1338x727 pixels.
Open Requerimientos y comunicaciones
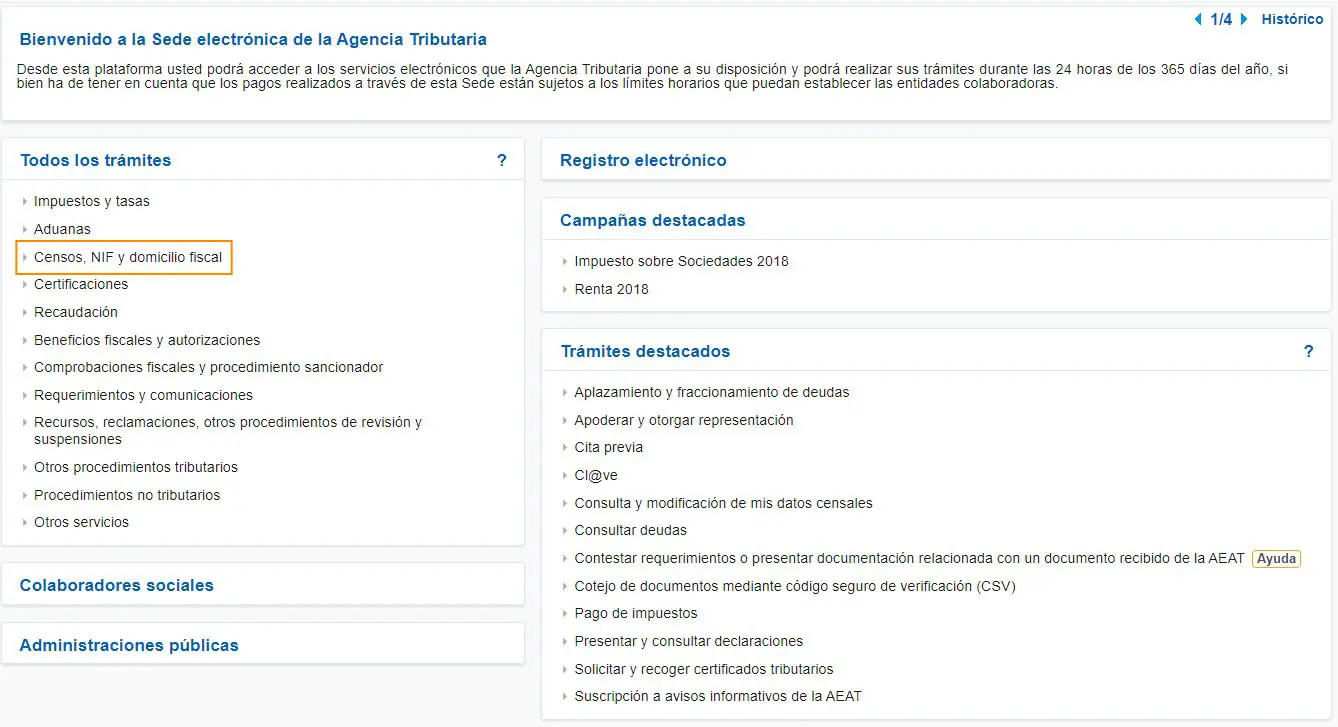144,395
